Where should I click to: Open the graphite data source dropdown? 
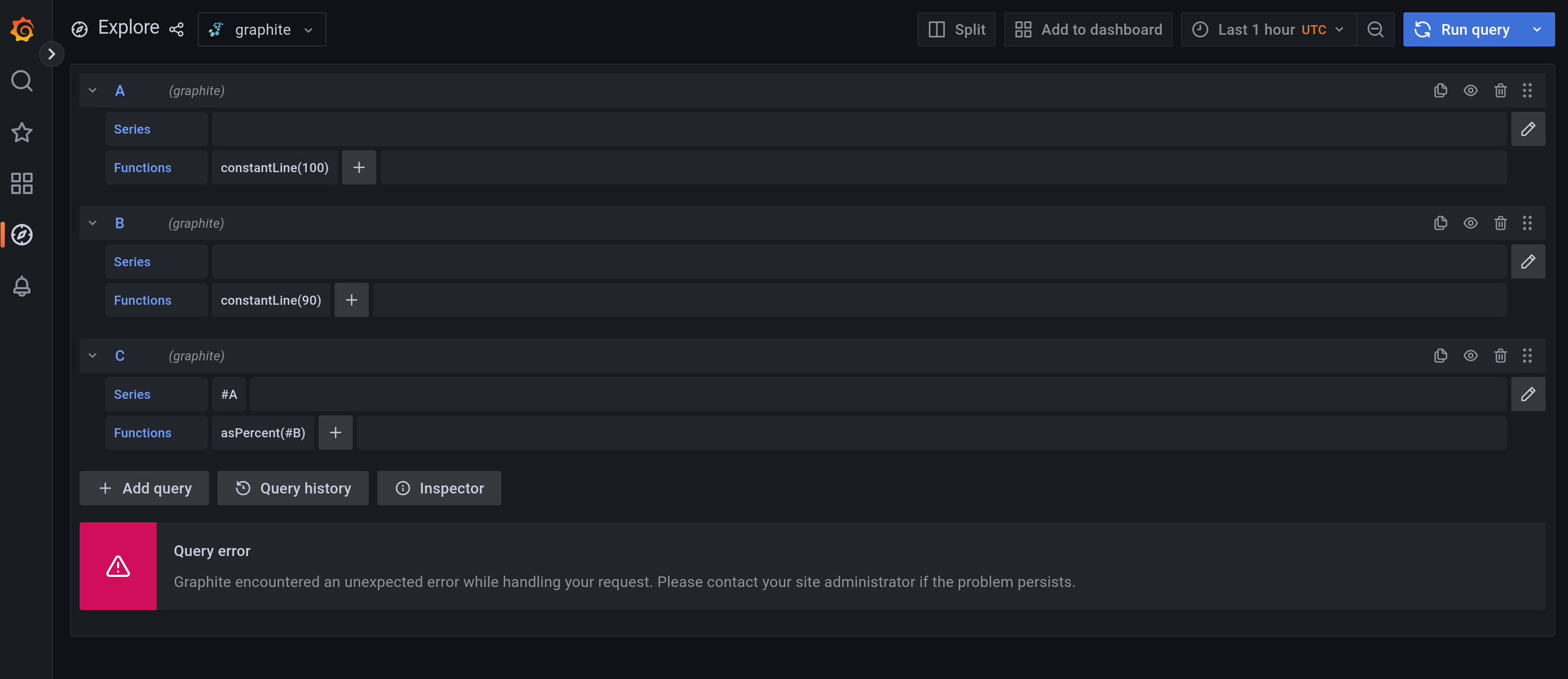[262, 29]
